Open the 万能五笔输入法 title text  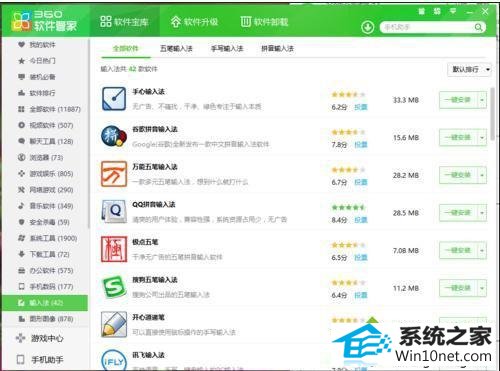pos(155,167)
